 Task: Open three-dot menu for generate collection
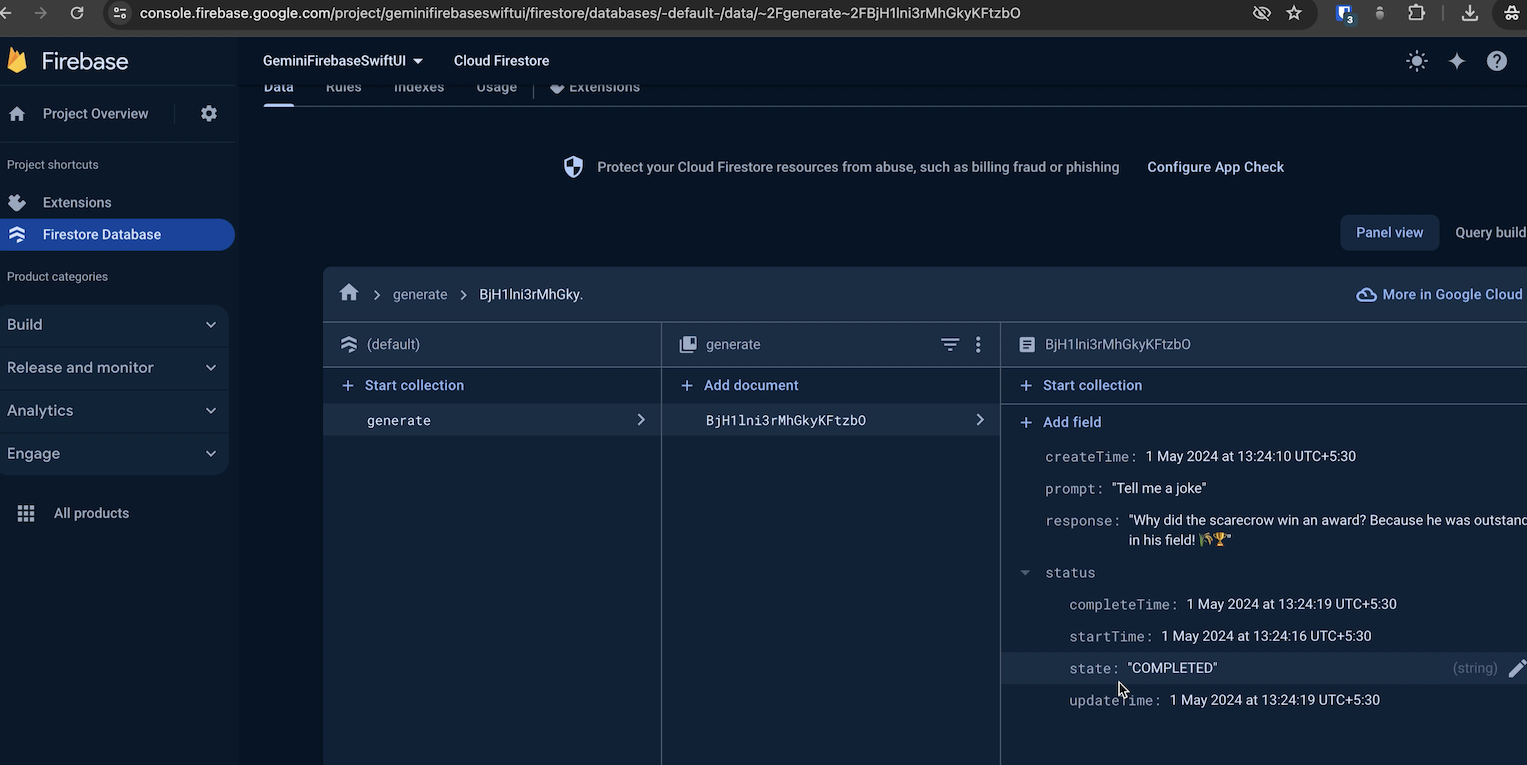coord(978,345)
